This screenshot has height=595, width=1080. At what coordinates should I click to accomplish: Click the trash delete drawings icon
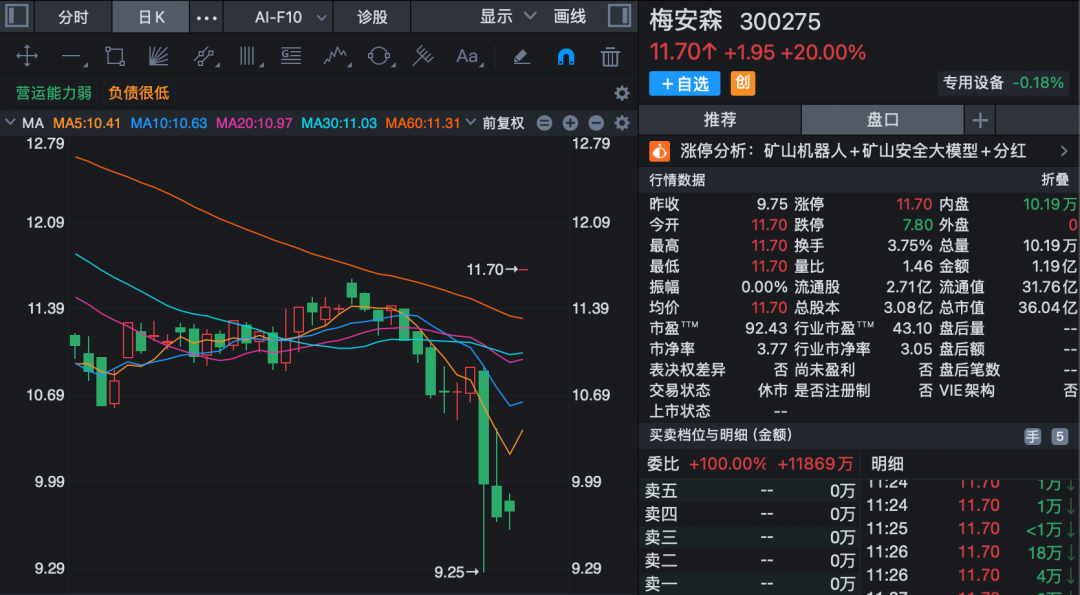610,56
